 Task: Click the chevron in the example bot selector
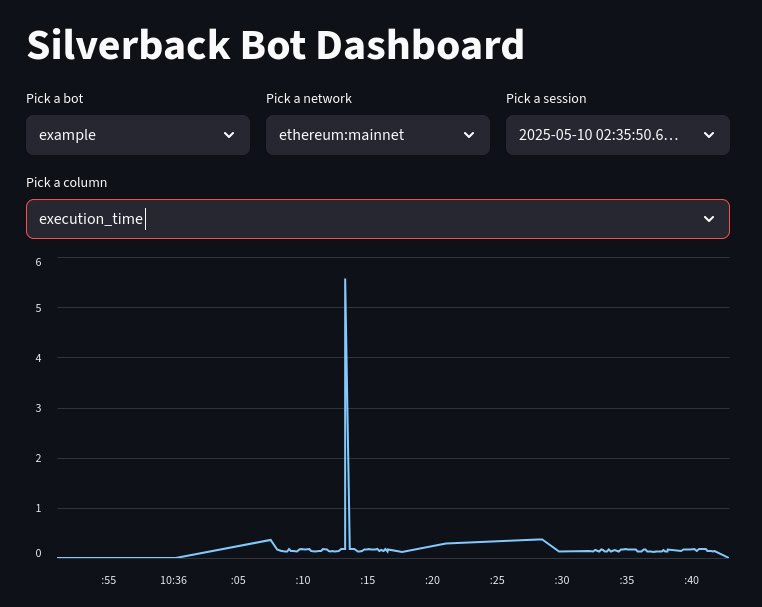229,135
